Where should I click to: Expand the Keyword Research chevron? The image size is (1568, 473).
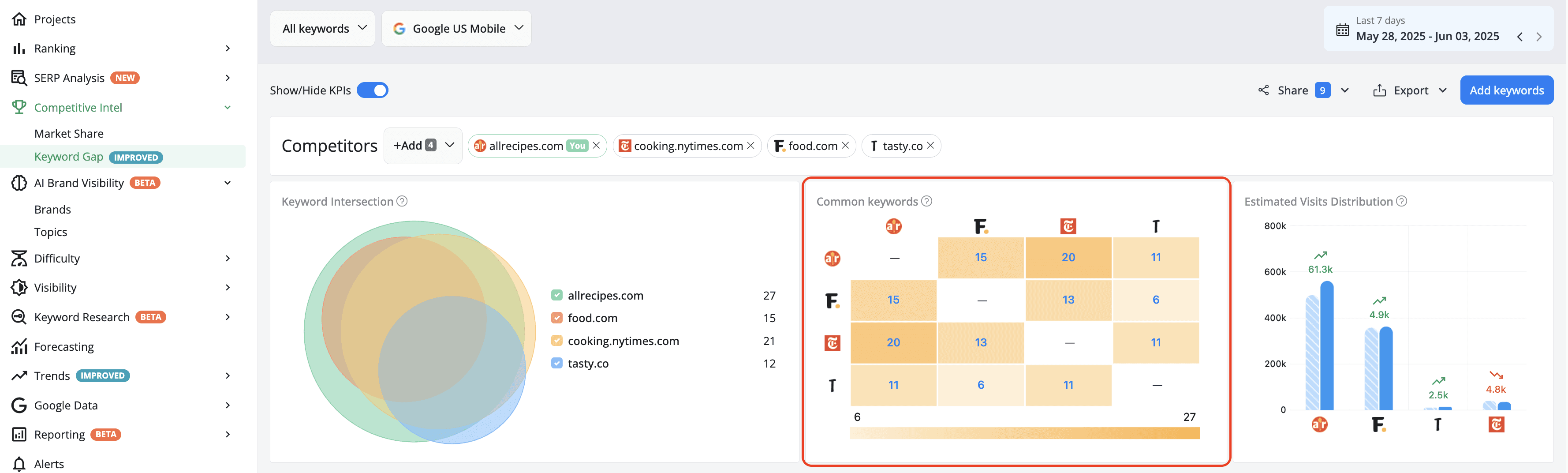coord(228,316)
